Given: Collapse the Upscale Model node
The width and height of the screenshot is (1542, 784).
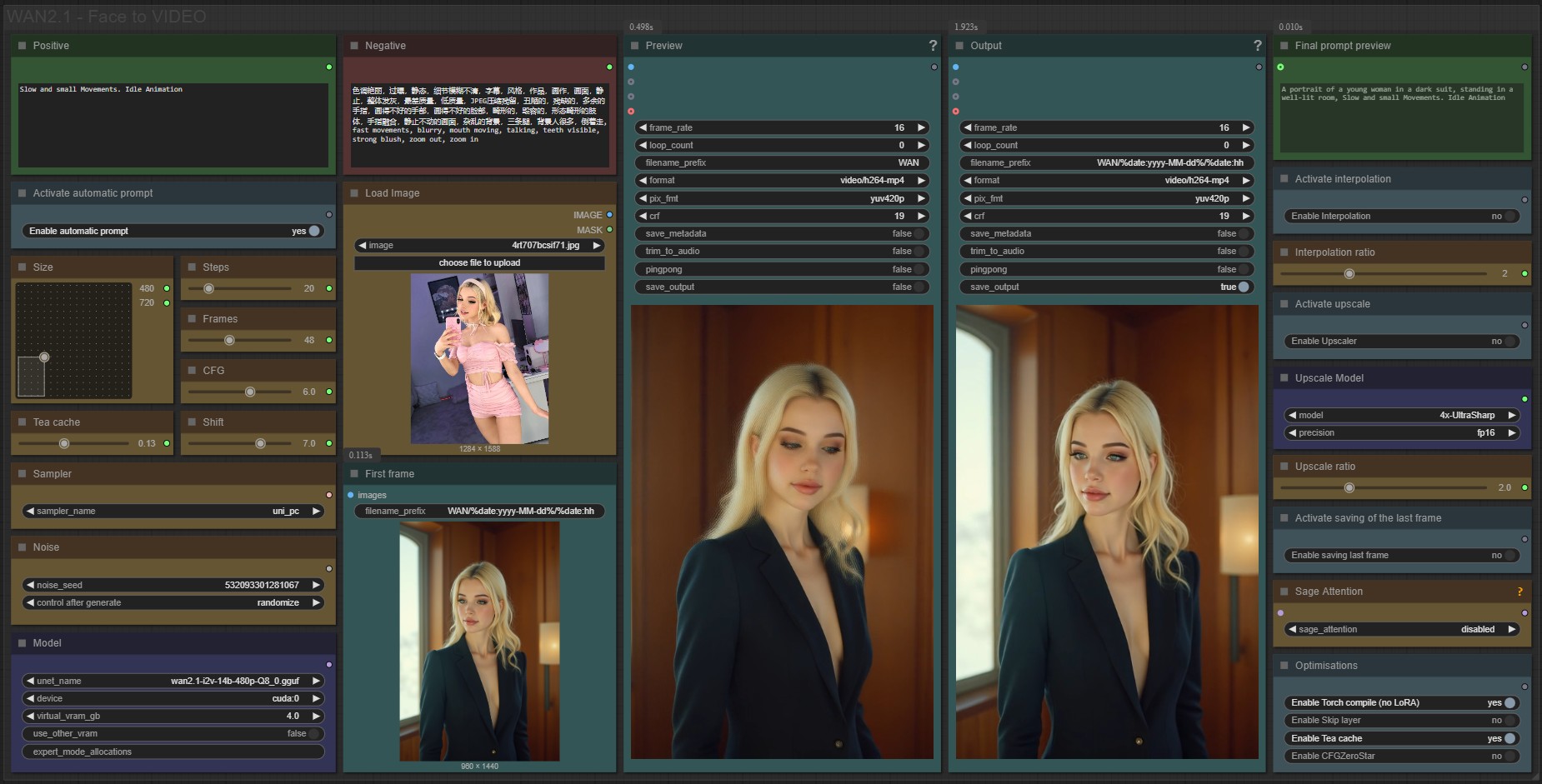Looking at the screenshot, I should pyautogui.click(x=1284, y=378).
